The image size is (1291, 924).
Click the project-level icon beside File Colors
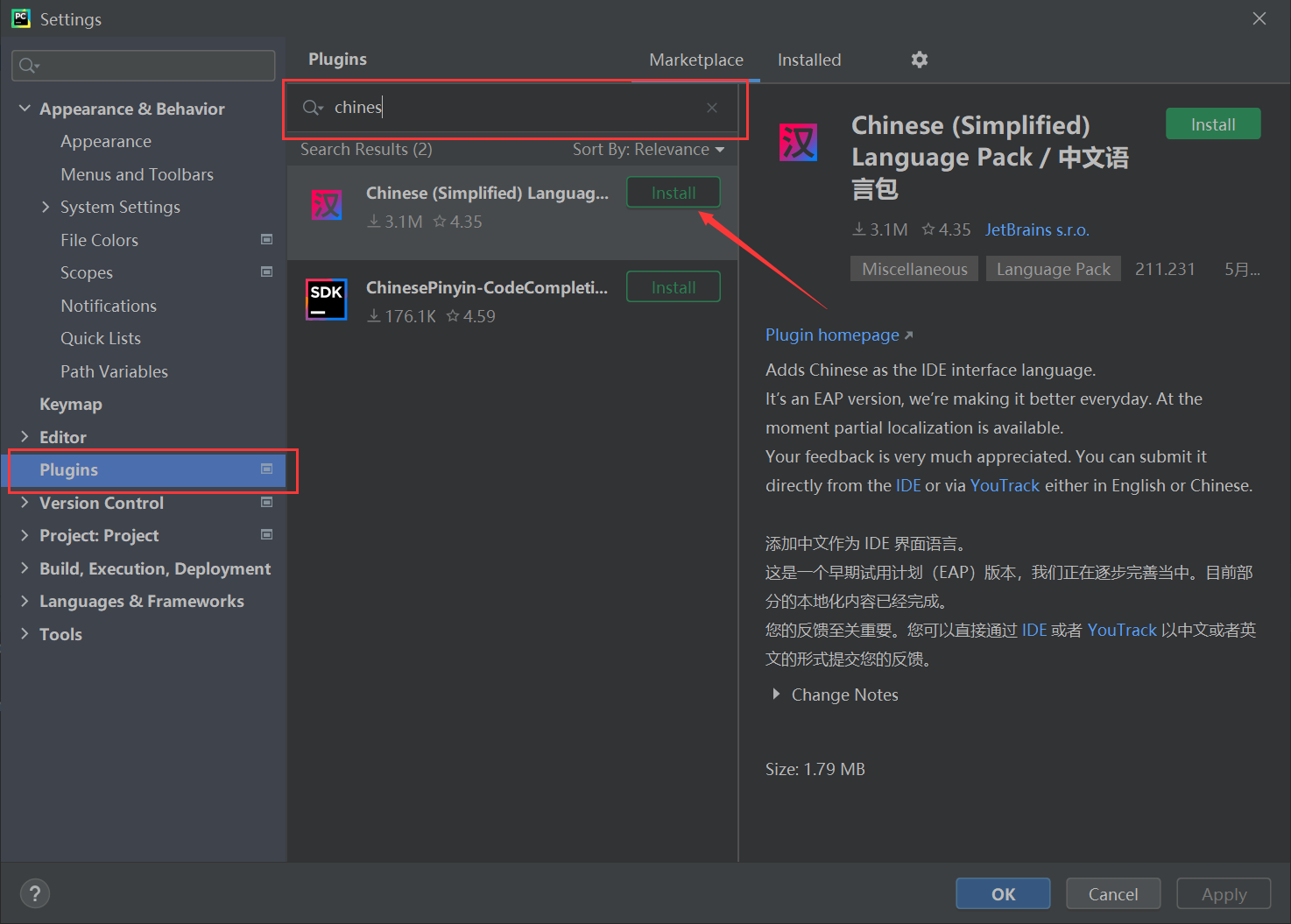(x=267, y=239)
